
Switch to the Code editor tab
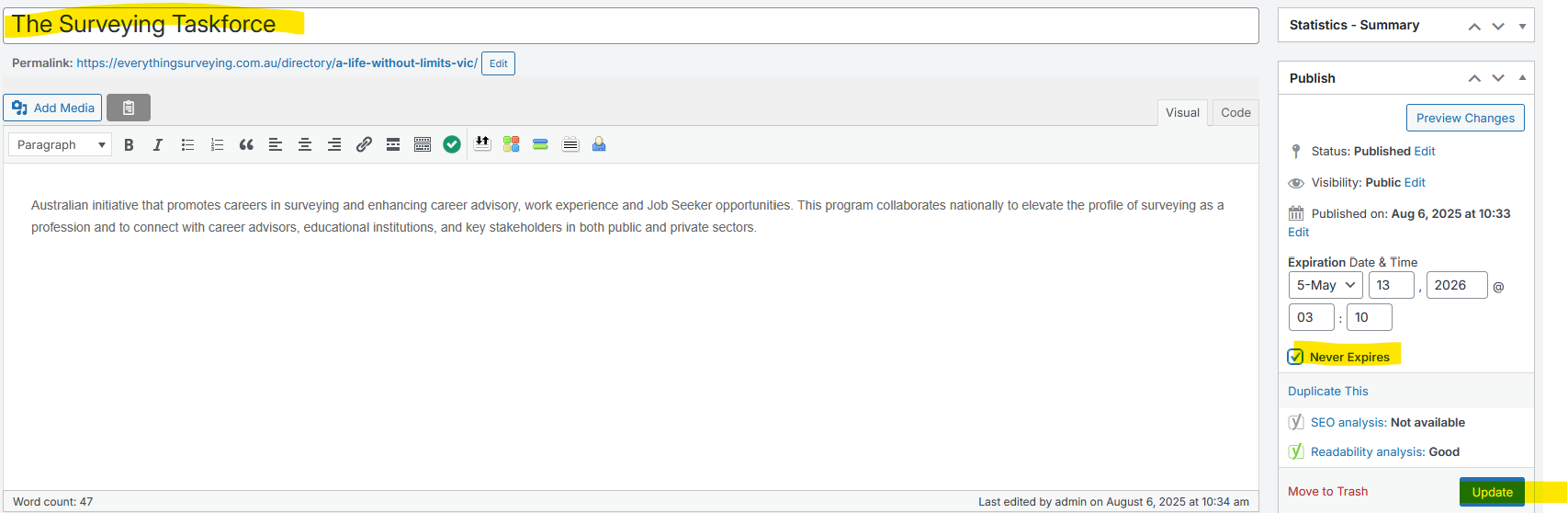pyautogui.click(x=1235, y=112)
